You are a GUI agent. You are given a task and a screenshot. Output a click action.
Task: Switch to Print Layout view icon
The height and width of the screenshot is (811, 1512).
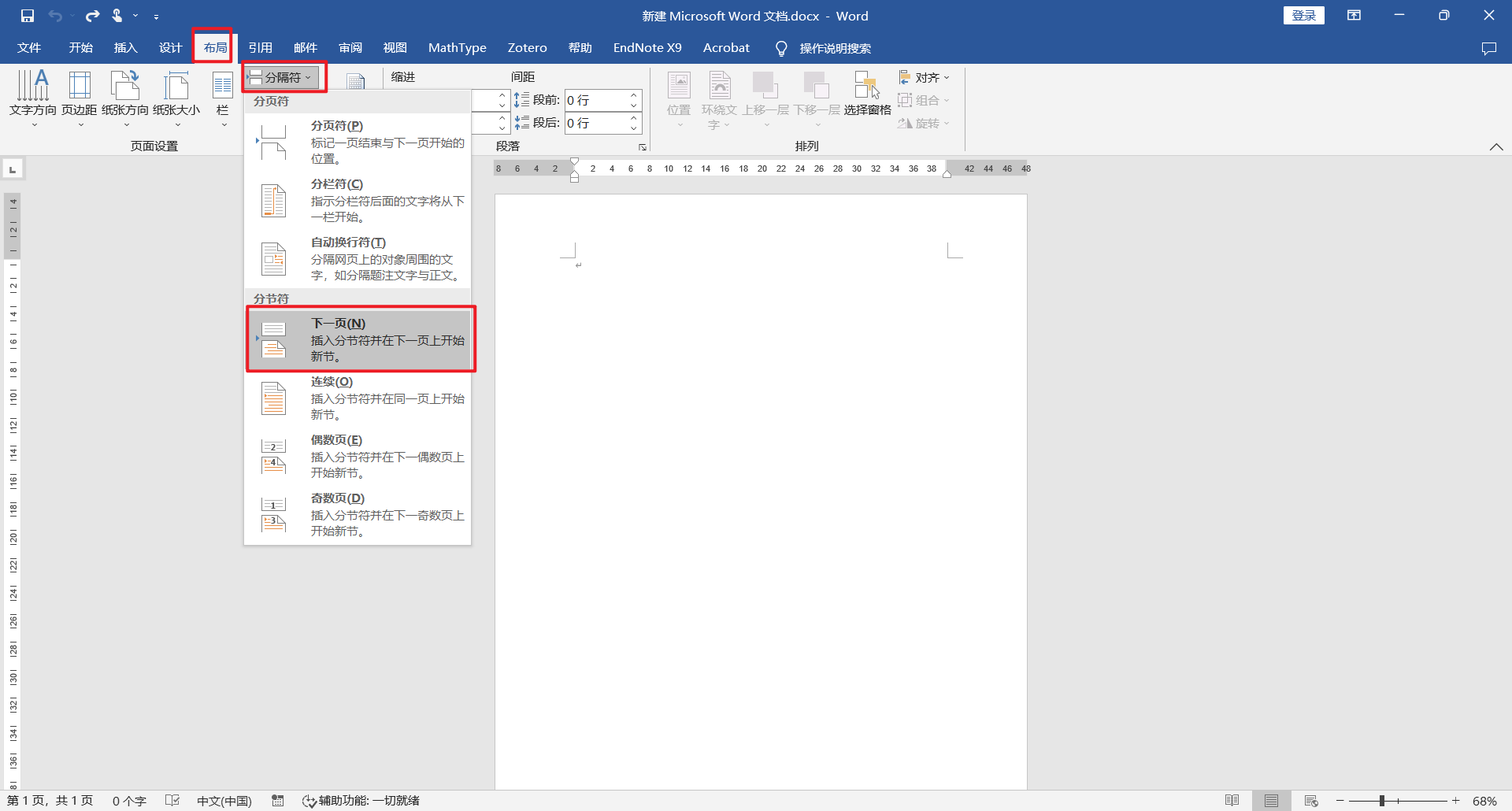(x=1271, y=801)
